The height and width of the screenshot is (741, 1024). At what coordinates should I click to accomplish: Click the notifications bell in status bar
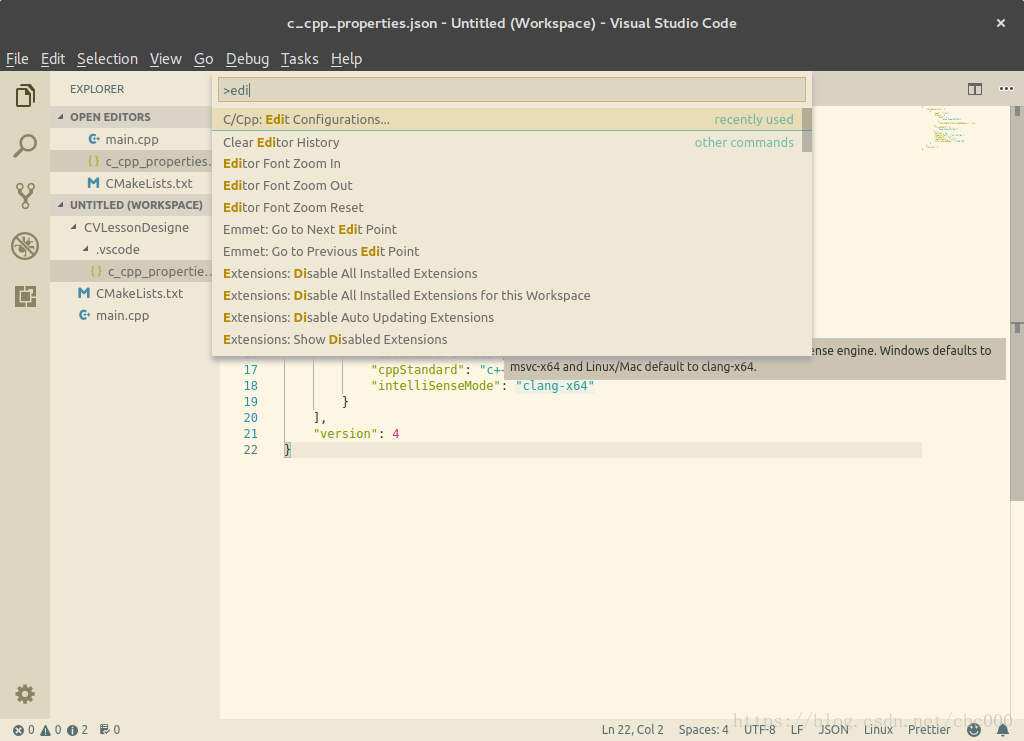click(1002, 730)
